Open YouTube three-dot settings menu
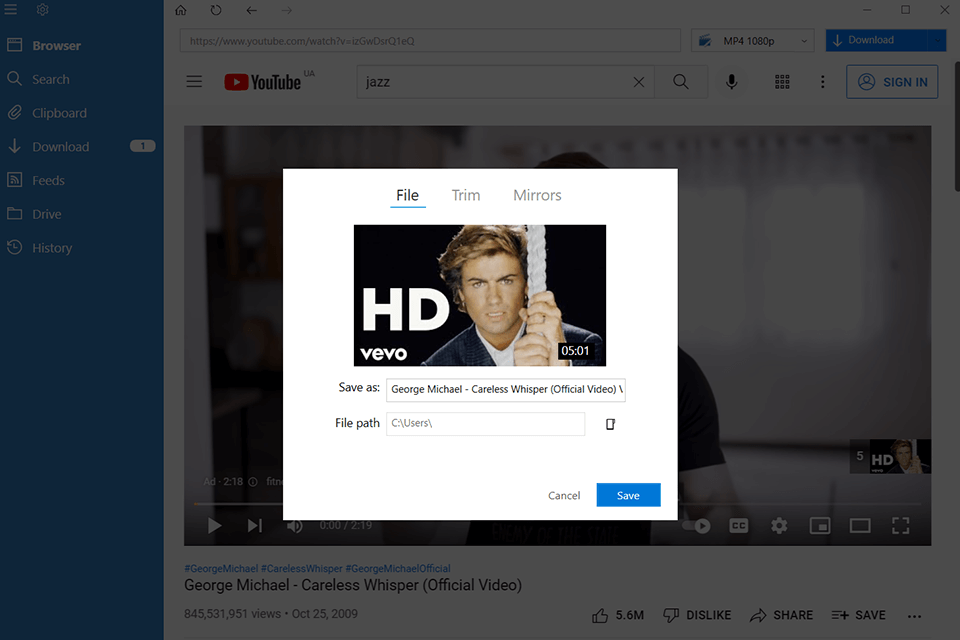This screenshot has height=640, width=960. (822, 81)
